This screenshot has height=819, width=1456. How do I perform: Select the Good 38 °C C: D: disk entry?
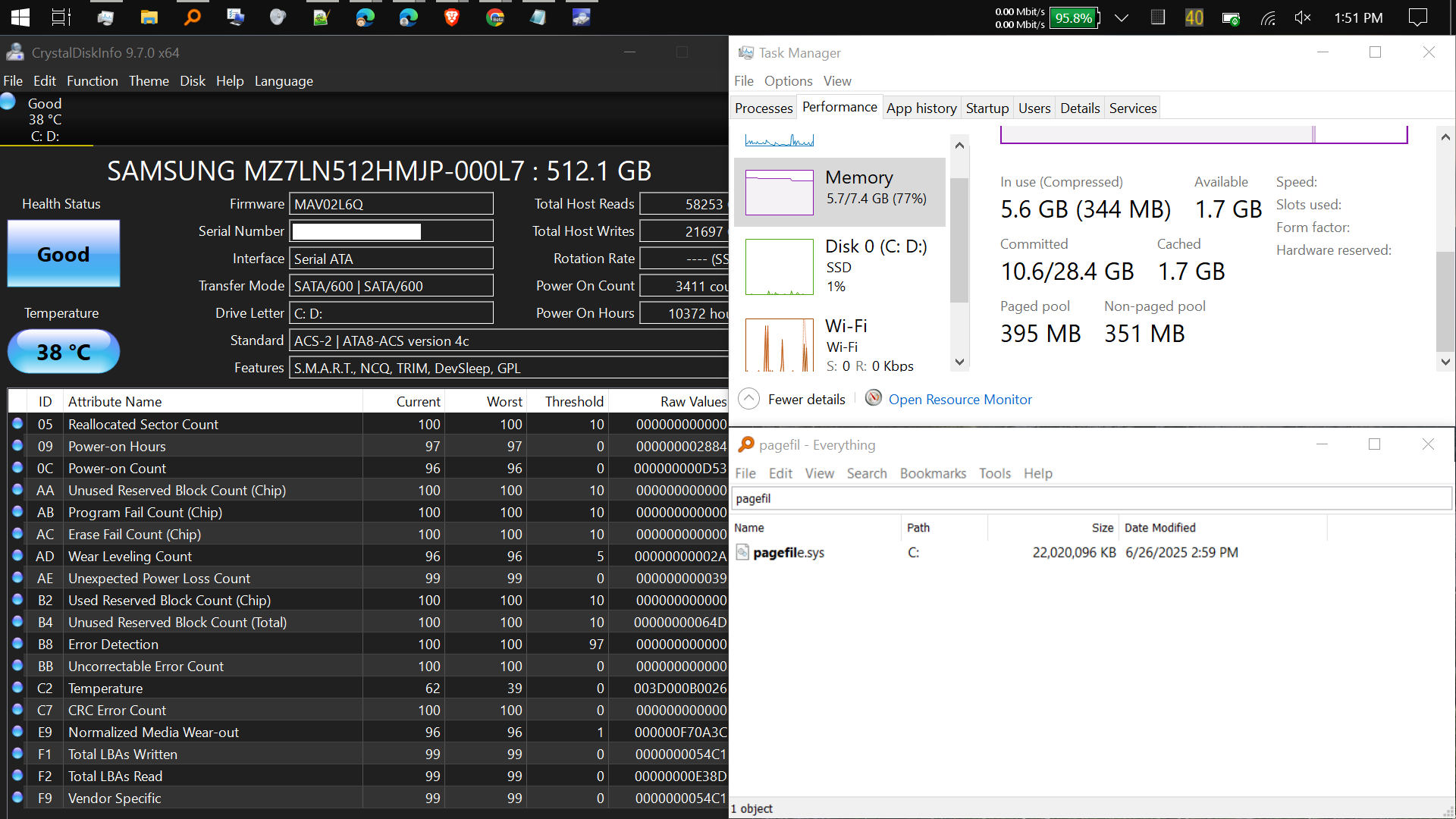(x=45, y=119)
